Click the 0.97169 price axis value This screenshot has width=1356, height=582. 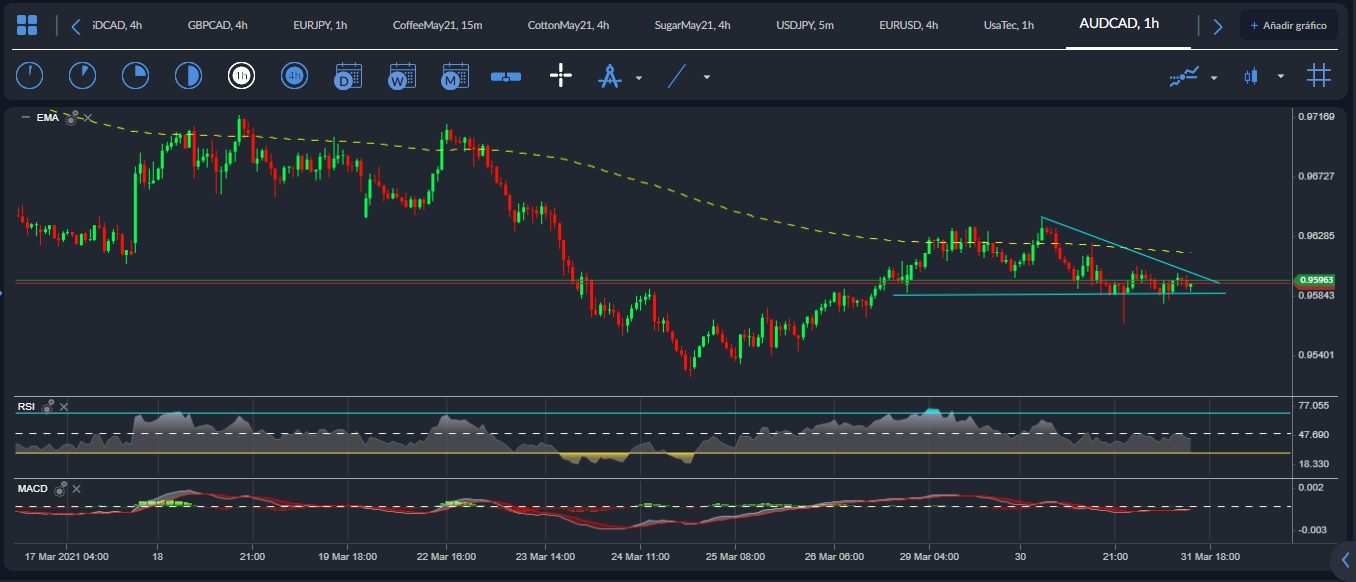1316,117
